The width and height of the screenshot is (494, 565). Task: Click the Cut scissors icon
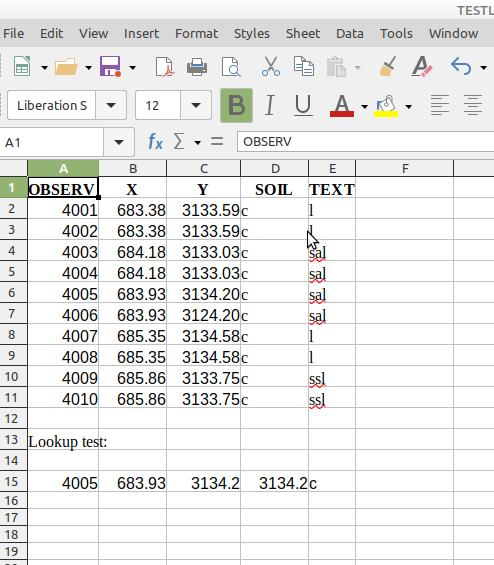tap(271, 66)
